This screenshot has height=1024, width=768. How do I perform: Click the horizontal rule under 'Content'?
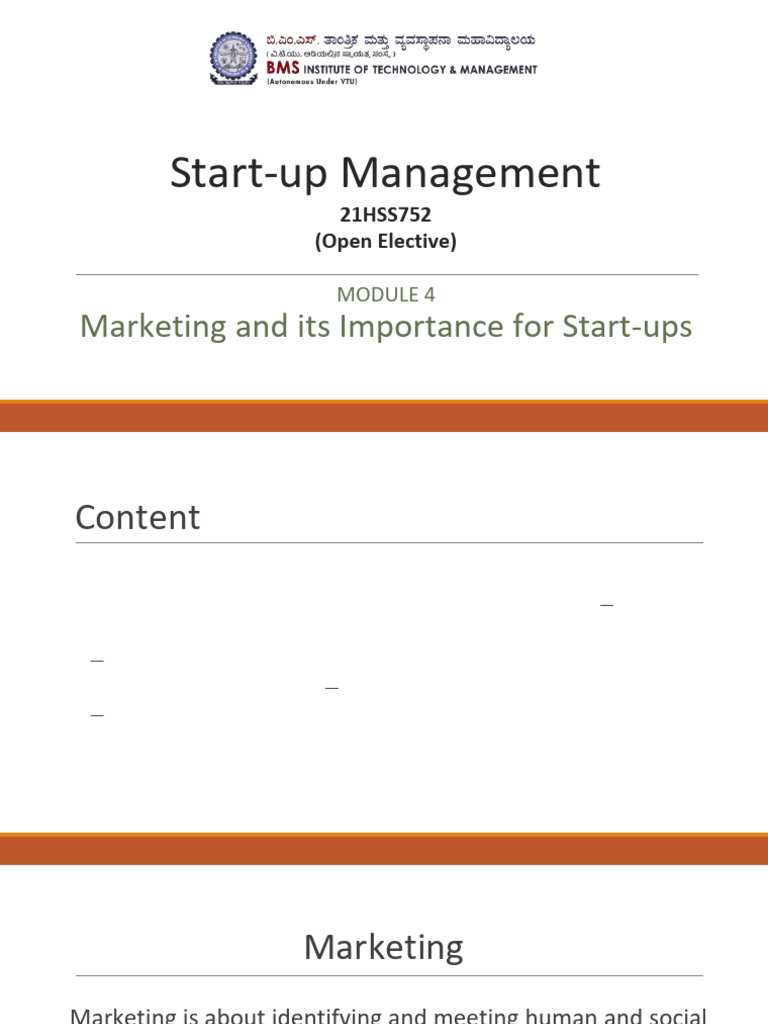click(x=389, y=543)
